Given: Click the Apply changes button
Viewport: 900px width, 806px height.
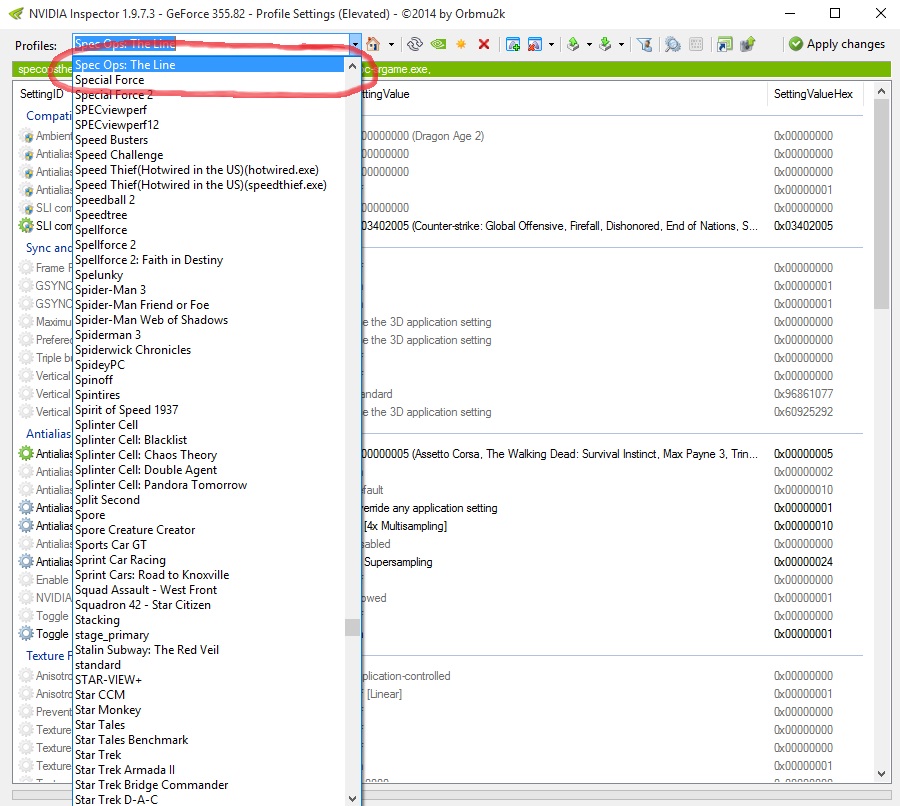Looking at the screenshot, I should pos(837,44).
